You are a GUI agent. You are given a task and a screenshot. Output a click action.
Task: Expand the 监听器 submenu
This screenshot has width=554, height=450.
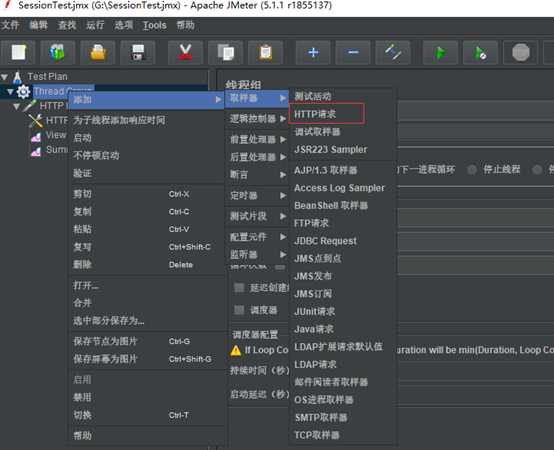coord(257,254)
